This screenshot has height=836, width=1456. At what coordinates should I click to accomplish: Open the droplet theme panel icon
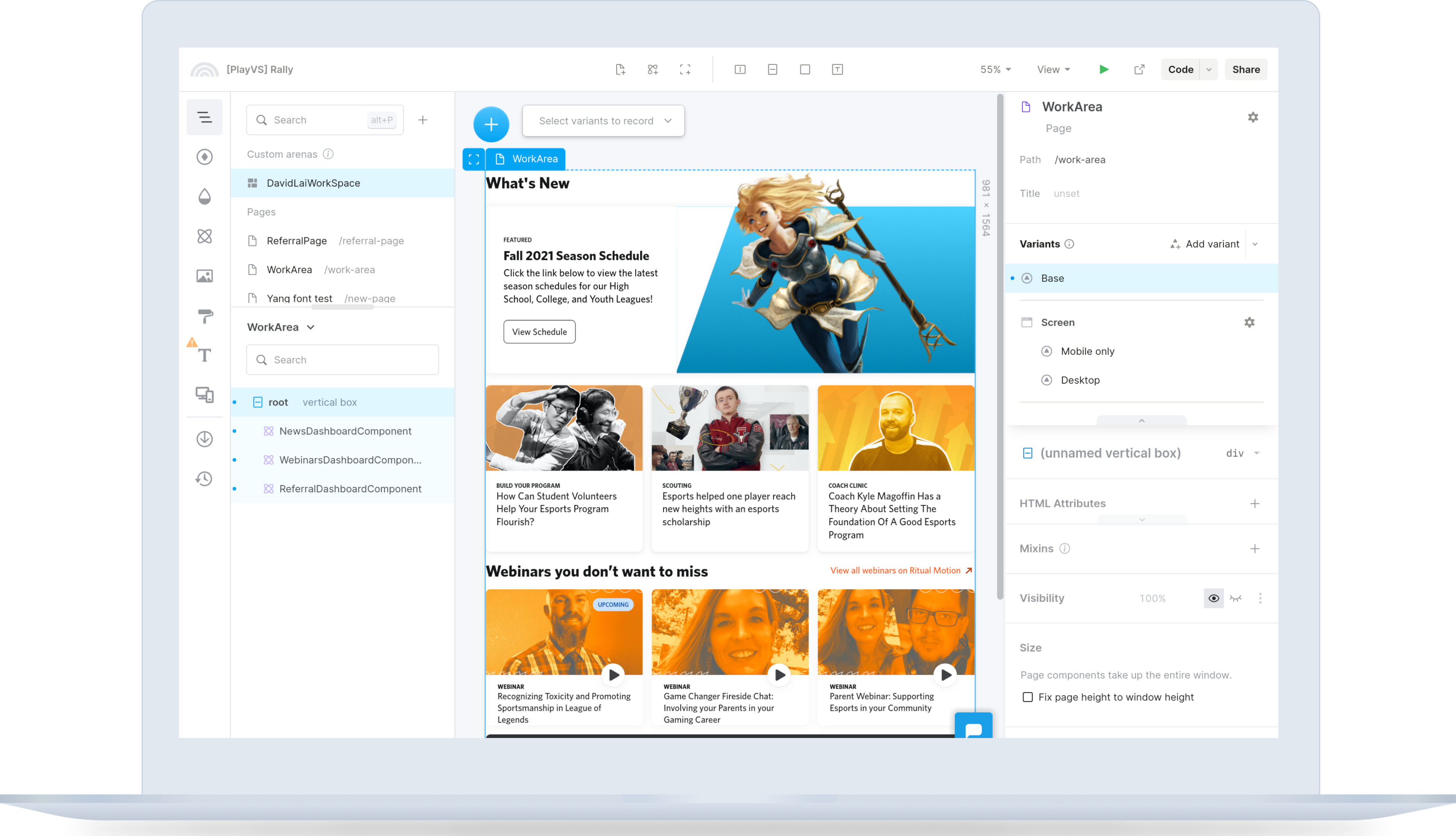(204, 196)
